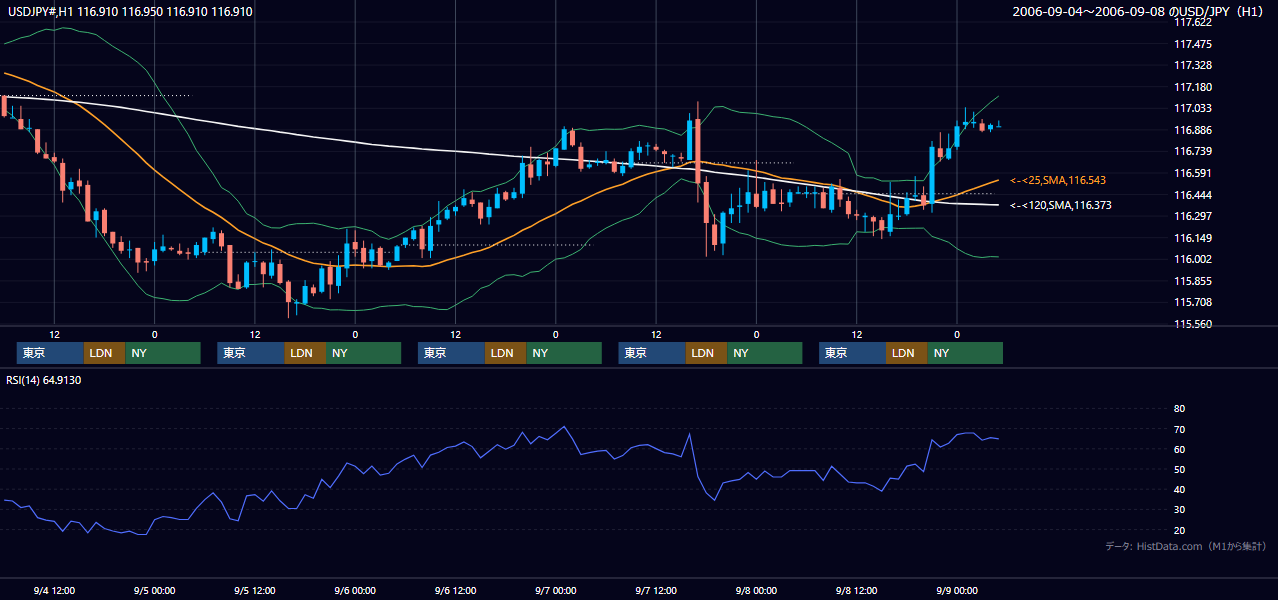
Task: Select the 9/6 00:00 date axis label
Action: point(355,590)
